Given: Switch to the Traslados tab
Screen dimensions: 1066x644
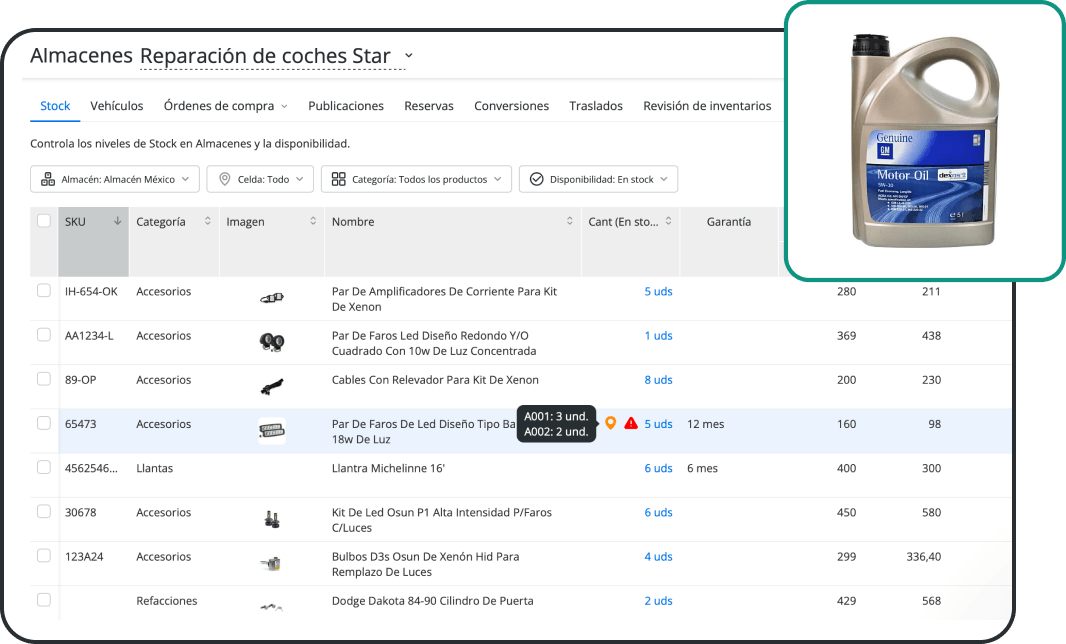Looking at the screenshot, I should [596, 105].
